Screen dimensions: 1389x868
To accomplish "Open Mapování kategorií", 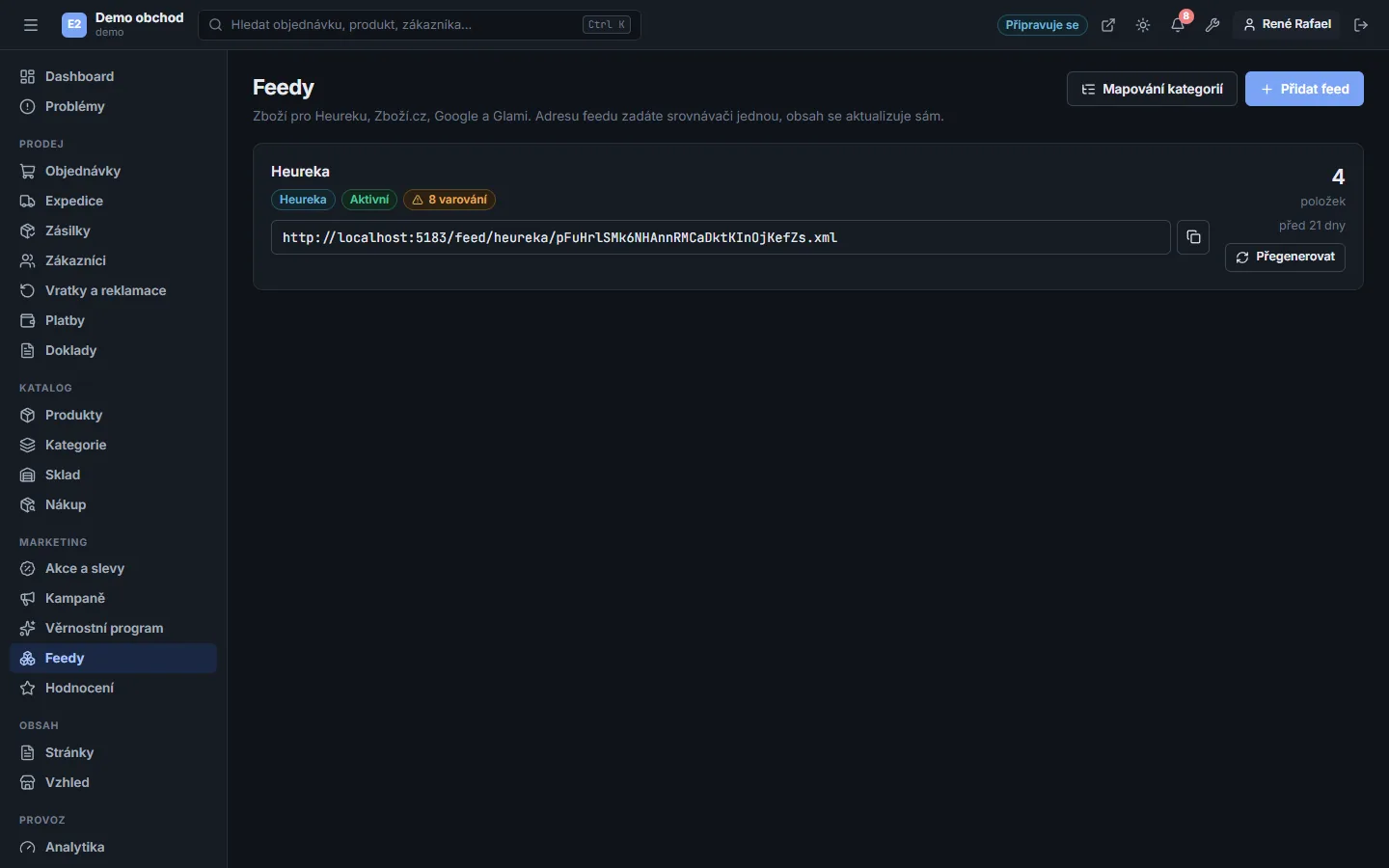I will pyautogui.click(x=1152, y=89).
